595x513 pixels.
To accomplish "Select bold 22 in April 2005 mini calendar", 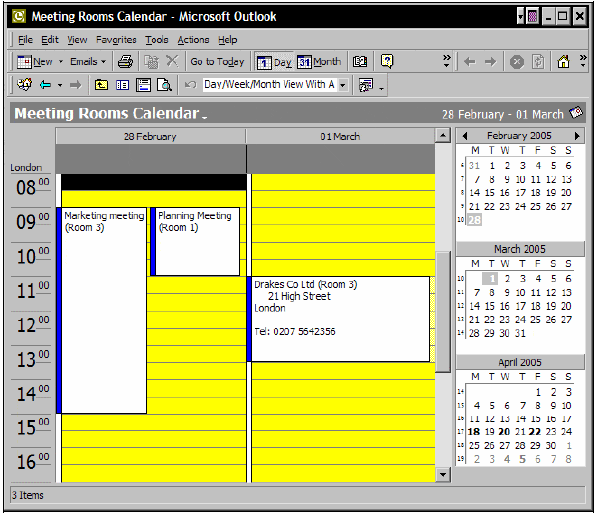I will coord(534,432).
